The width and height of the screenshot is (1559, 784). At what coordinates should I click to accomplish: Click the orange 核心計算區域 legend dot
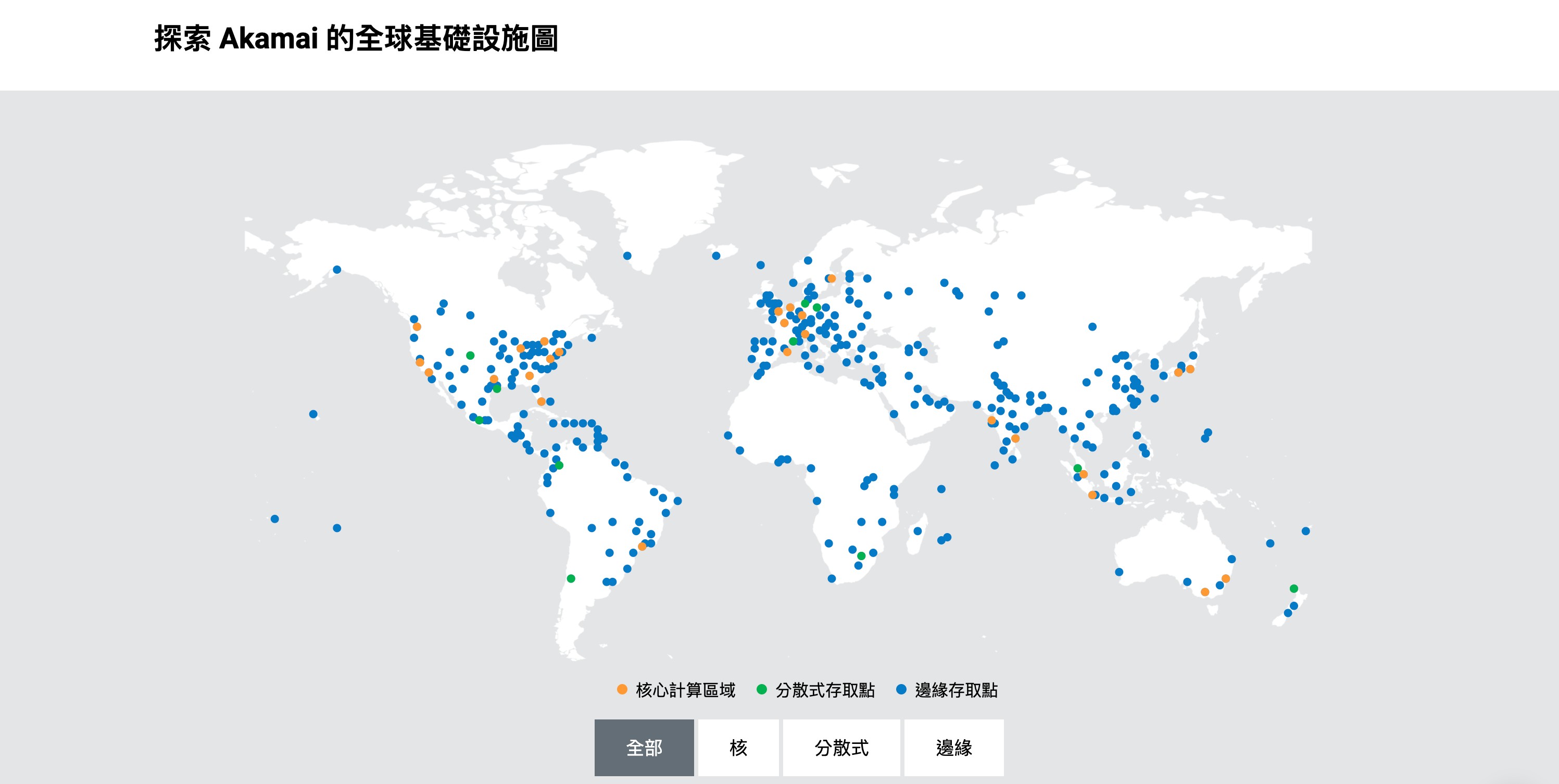(x=622, y=689)
